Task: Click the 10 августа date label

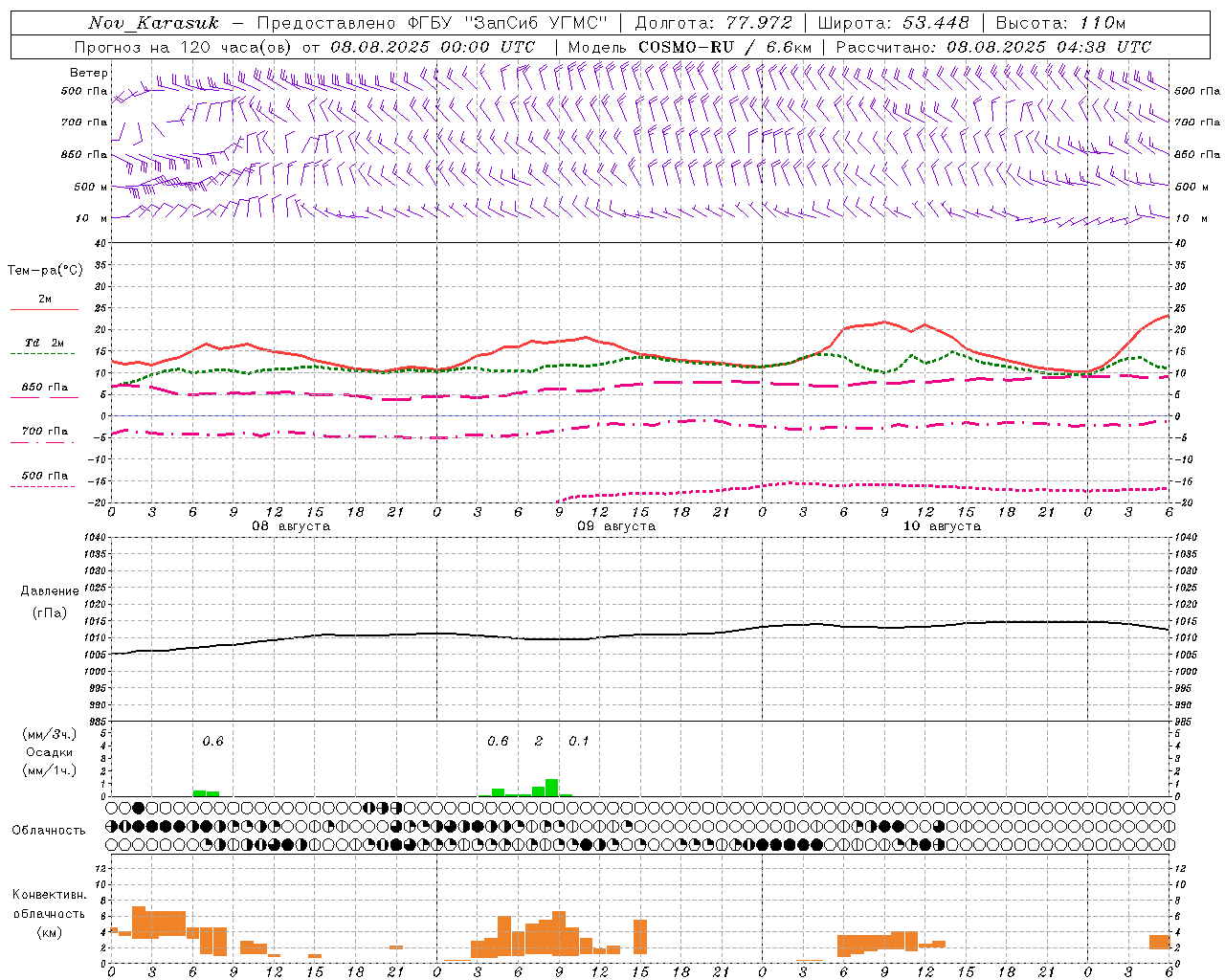Action: (942, 526)
